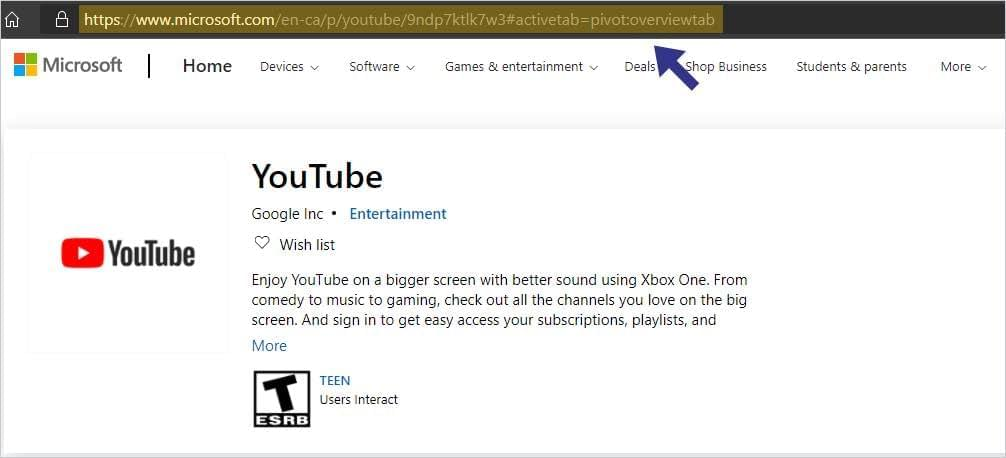Open the Deals nav item
This screenshot has width=1006, height=458.
coord(640,67)
